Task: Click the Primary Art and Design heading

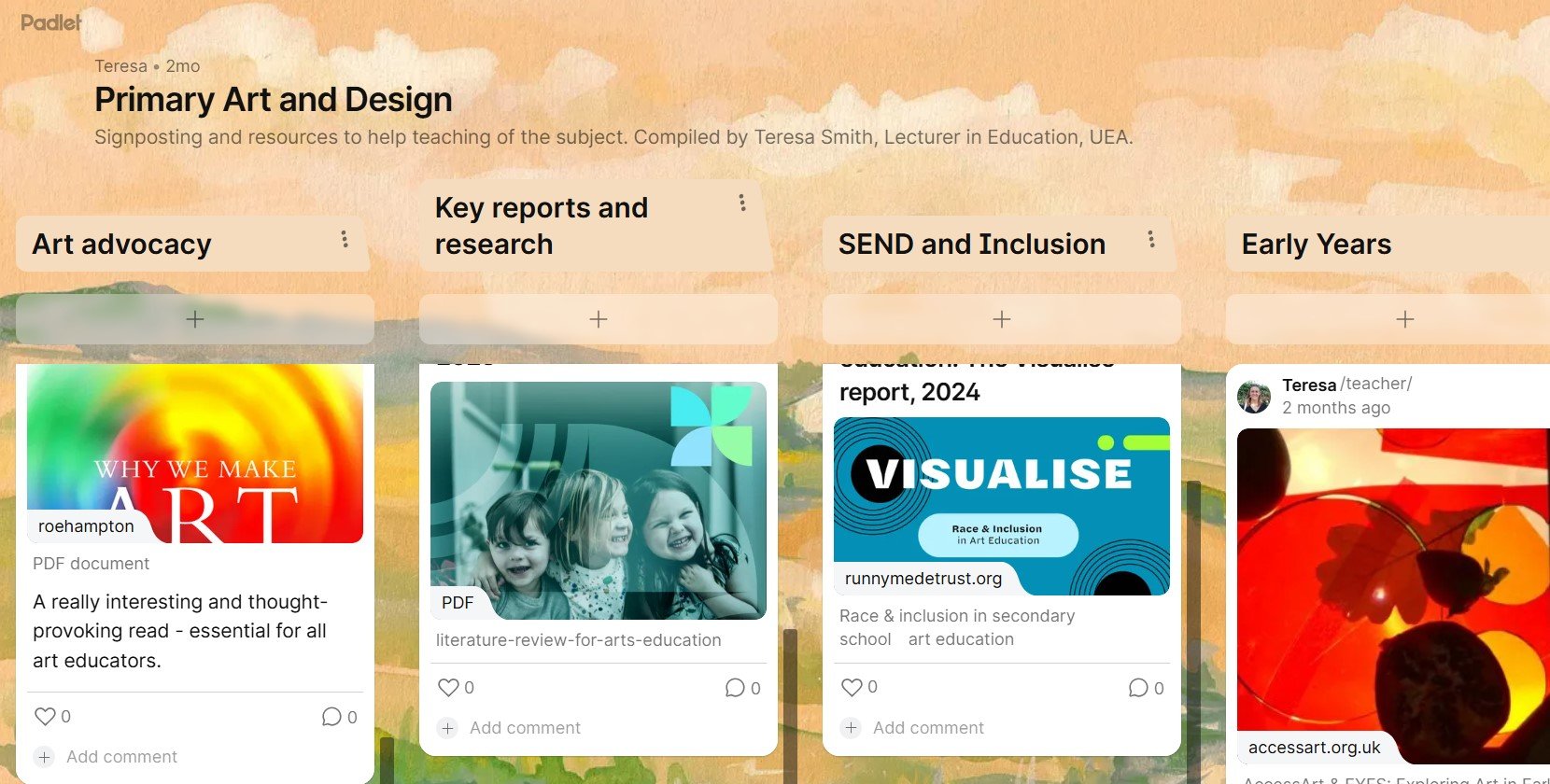Action: click(274, 100)
